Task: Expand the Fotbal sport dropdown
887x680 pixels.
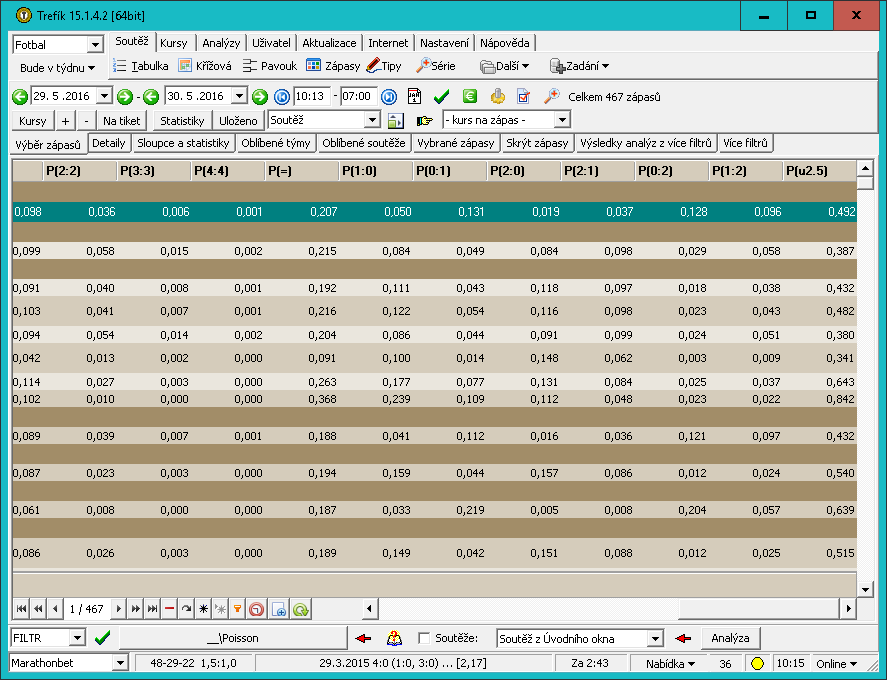Action: coord(95,45)
